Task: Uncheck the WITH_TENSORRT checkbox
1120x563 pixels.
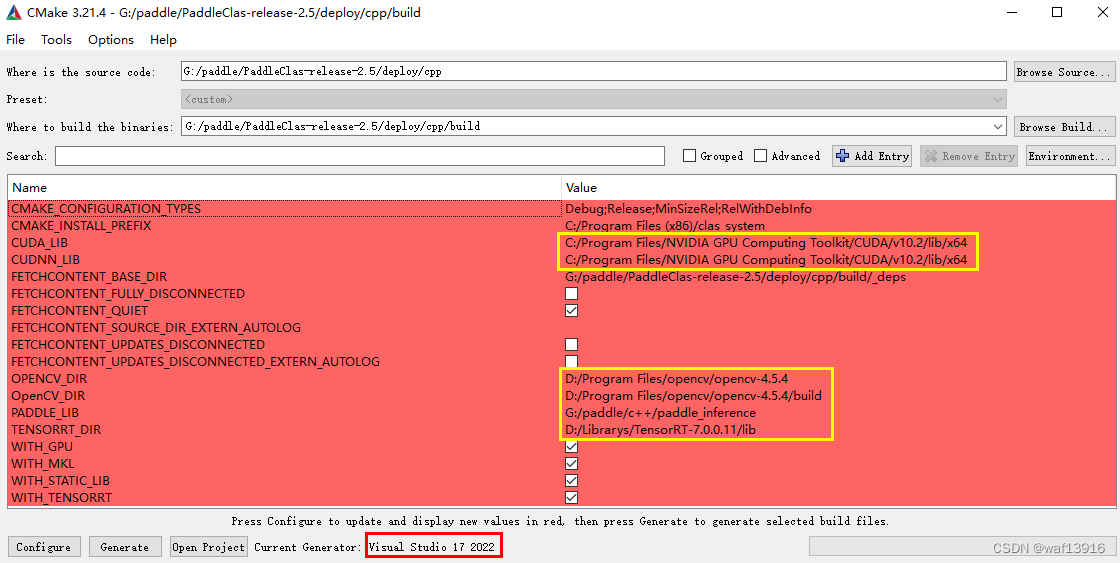Action: [571, 498]
